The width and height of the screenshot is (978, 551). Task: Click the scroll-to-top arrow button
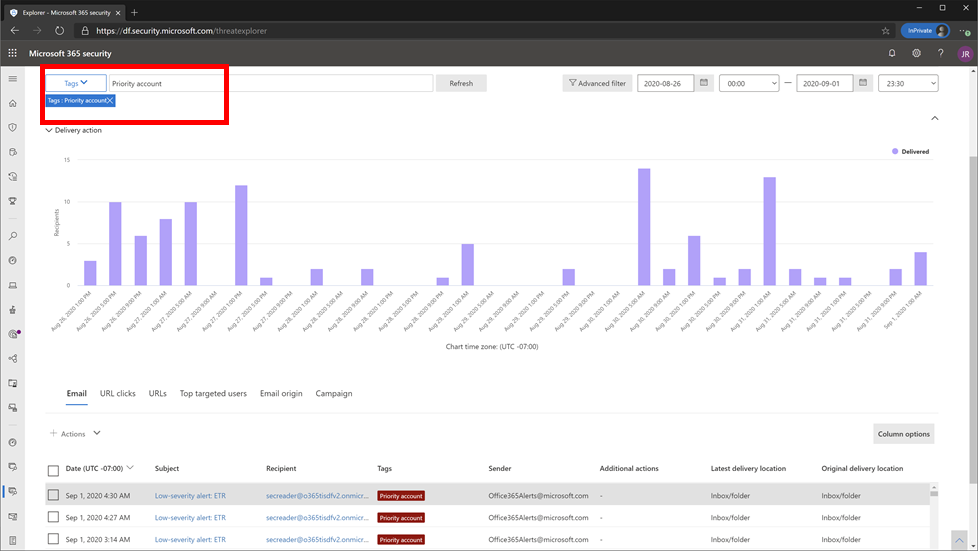click(959, 540)
